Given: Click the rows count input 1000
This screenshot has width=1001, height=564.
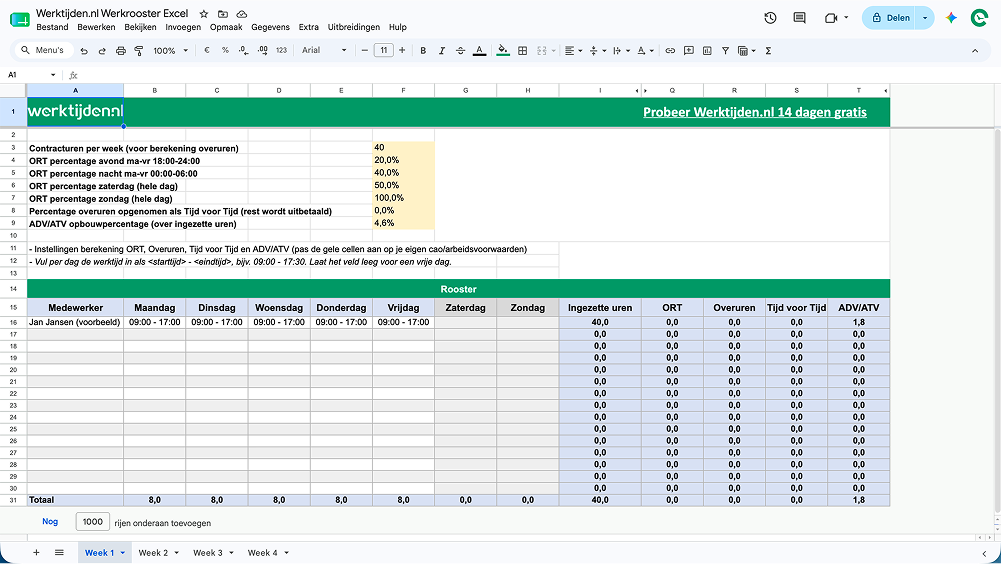Looking at the screenshot, I should (93, 521).
